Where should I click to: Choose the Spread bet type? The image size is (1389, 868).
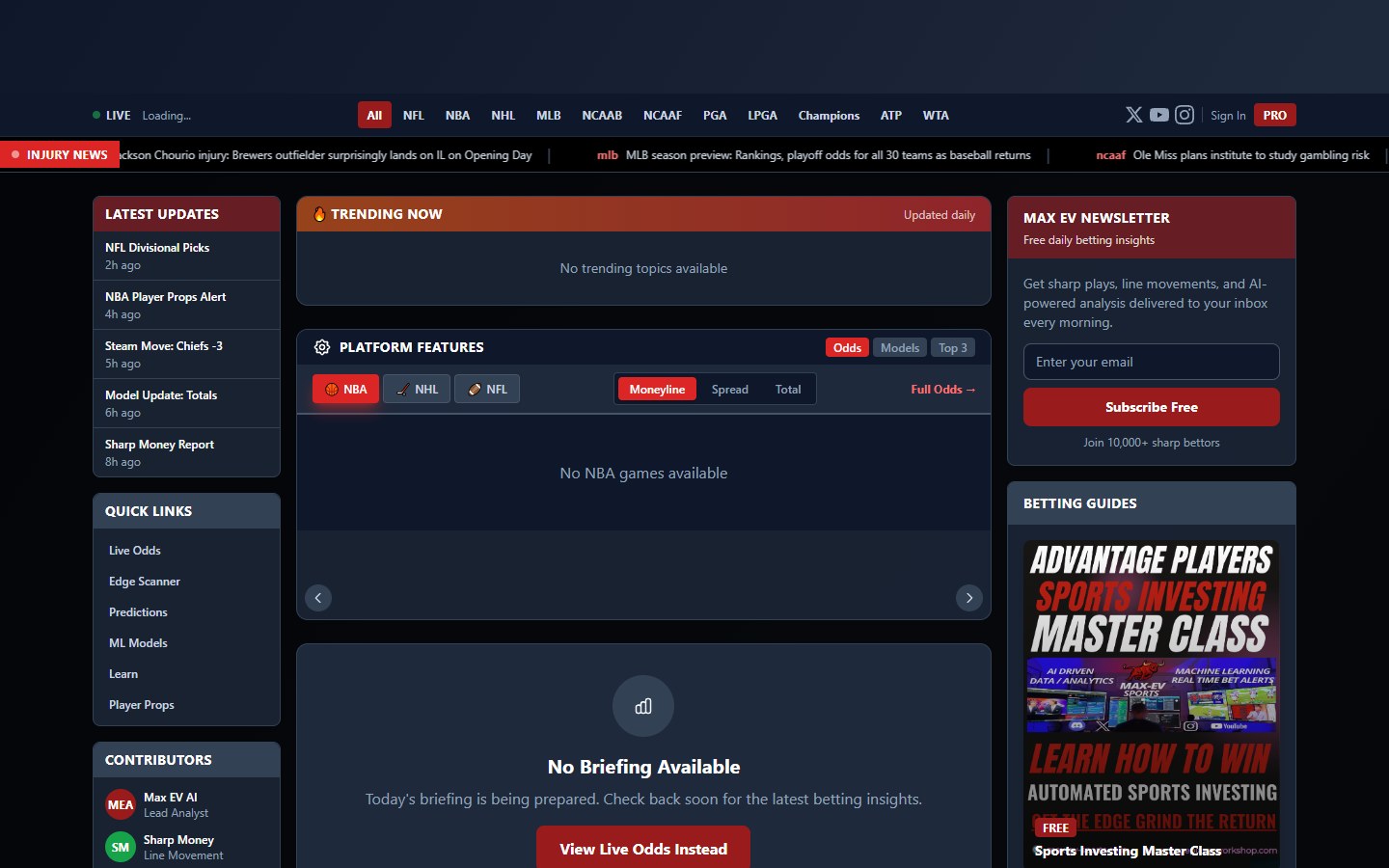coord(730,389)
